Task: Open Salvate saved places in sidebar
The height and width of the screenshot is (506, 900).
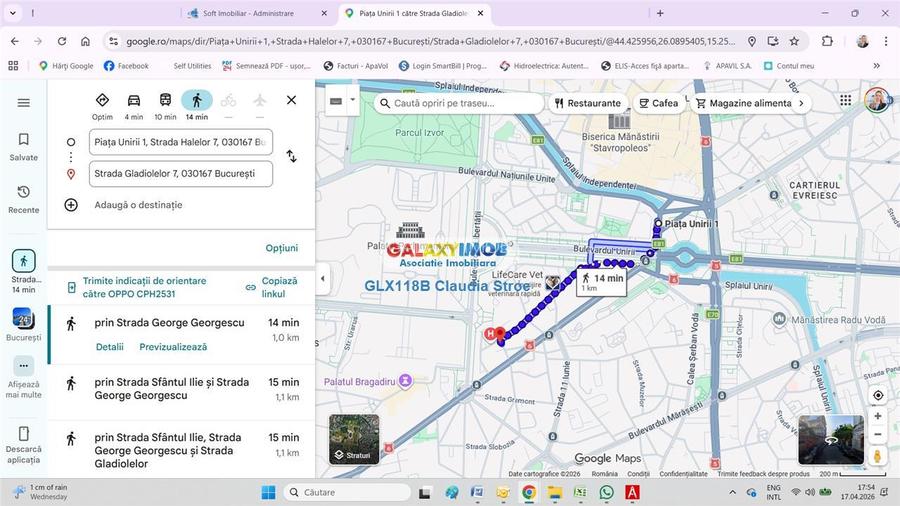Action: click(24, 146)
